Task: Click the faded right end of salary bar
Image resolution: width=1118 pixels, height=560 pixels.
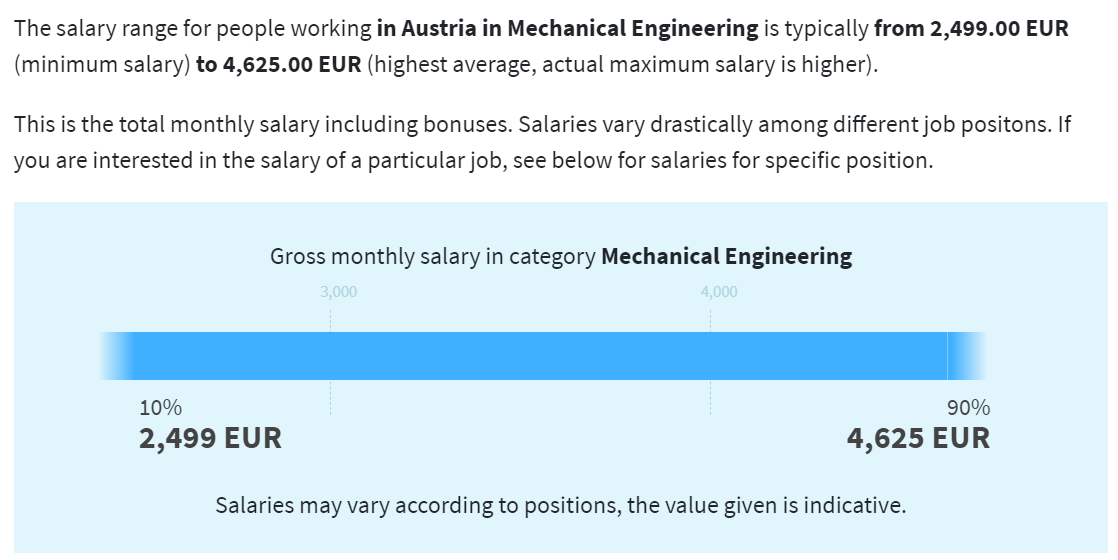Action: [x=967, y=355]
